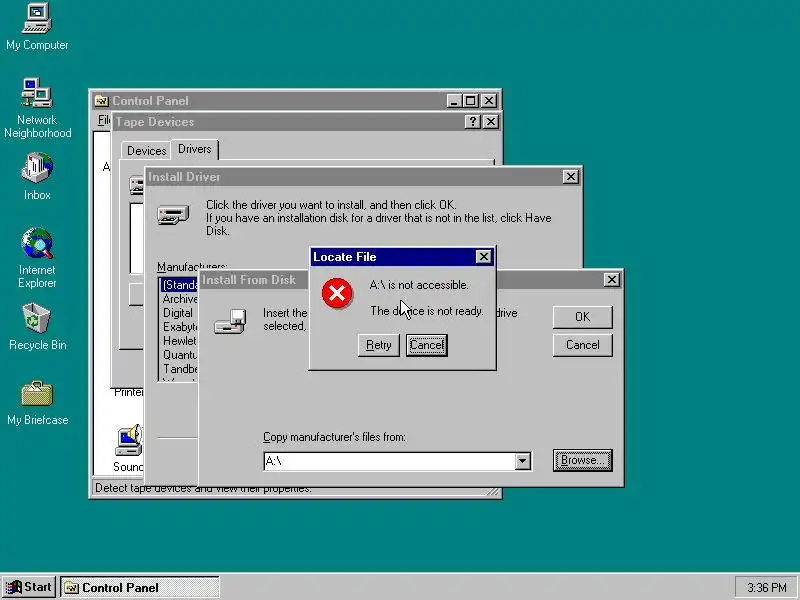800x600 pixels.
Task: Close the Install From Disk dialog
Action: click(x=611, y=280)
